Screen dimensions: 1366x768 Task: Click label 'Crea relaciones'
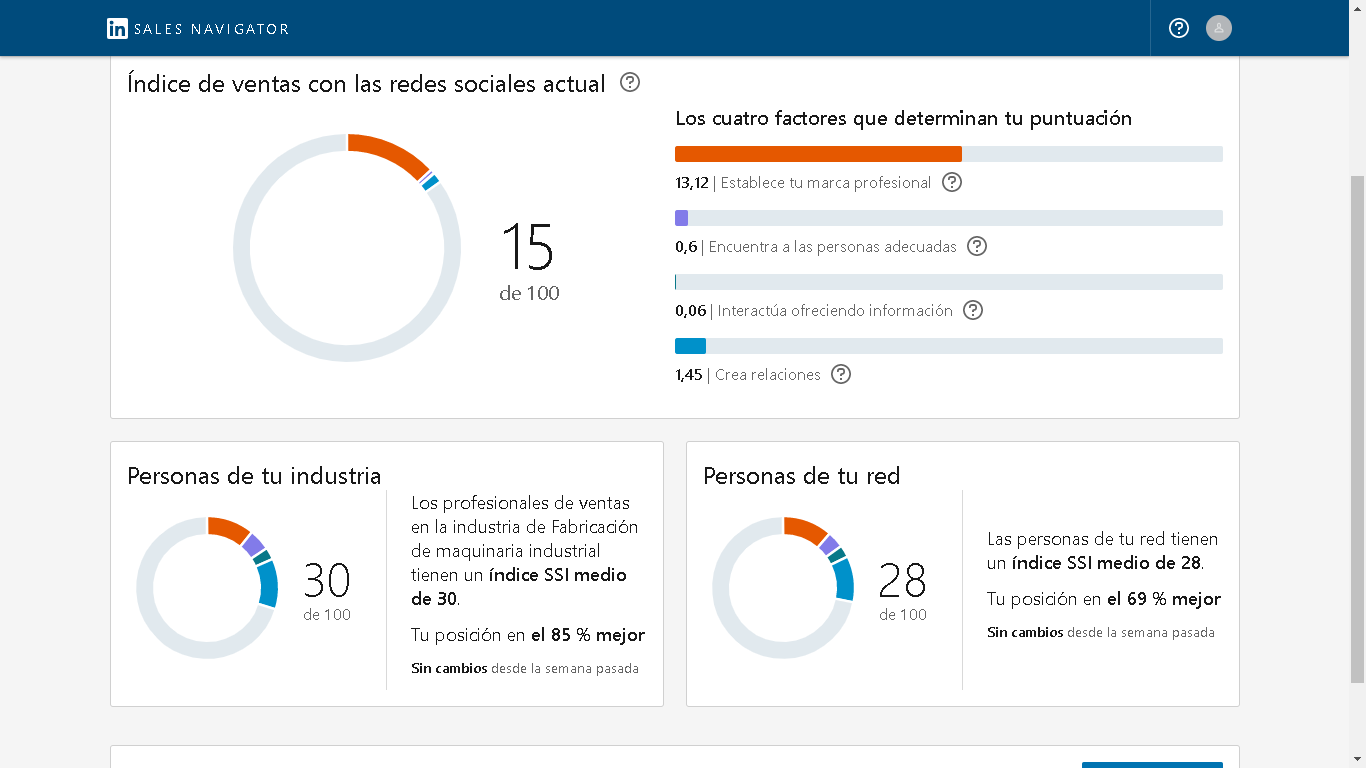(768, 375)
